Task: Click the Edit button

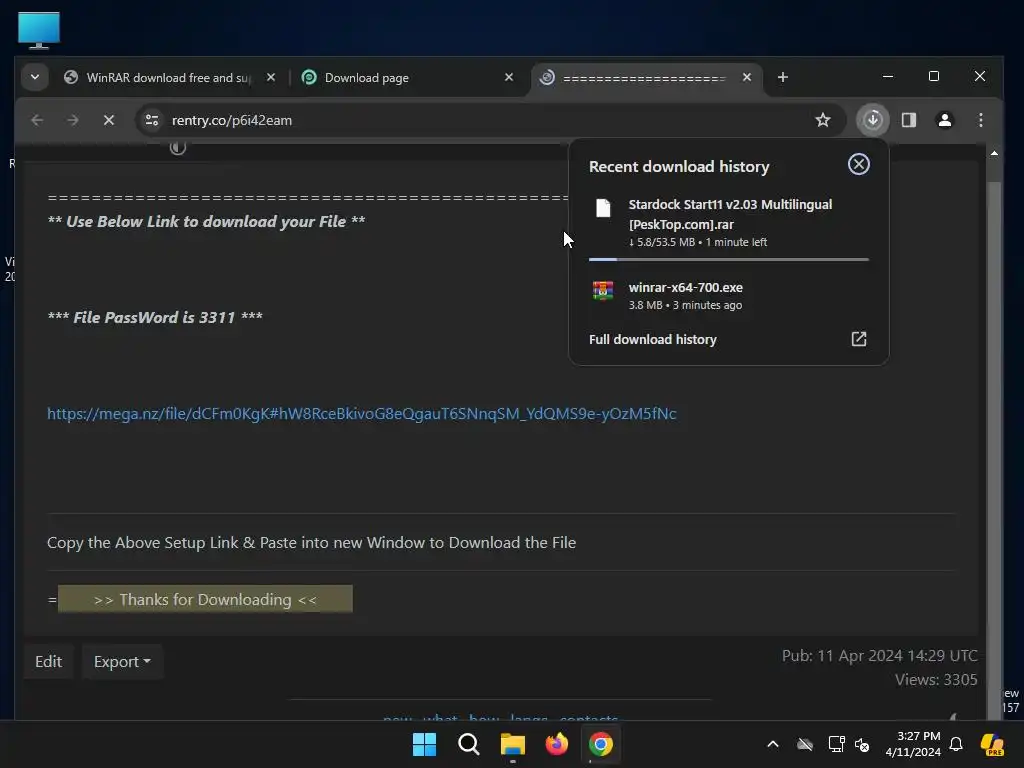Action: coord(48,662)
